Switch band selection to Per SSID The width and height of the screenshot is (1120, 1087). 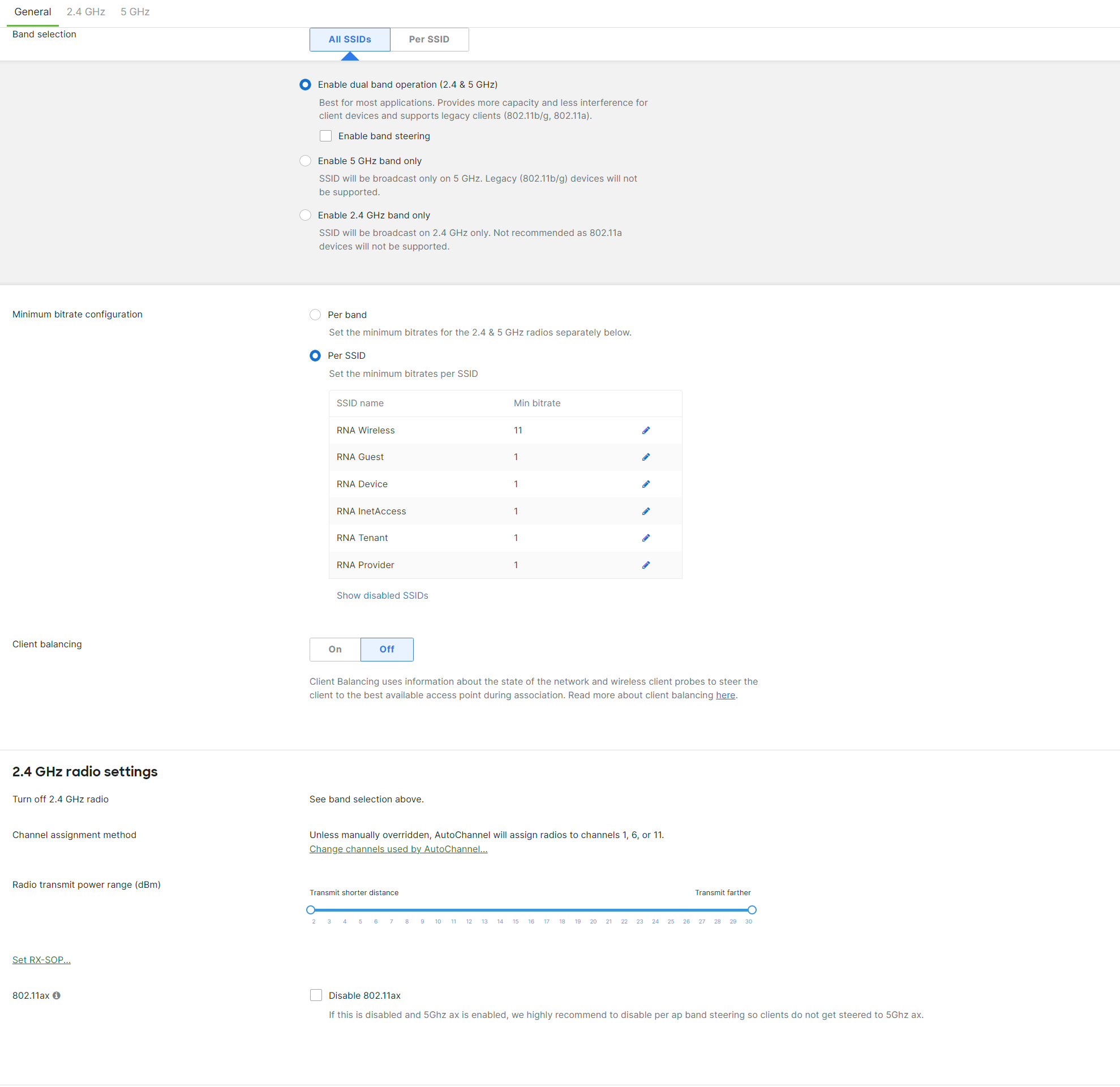[428, 39]
